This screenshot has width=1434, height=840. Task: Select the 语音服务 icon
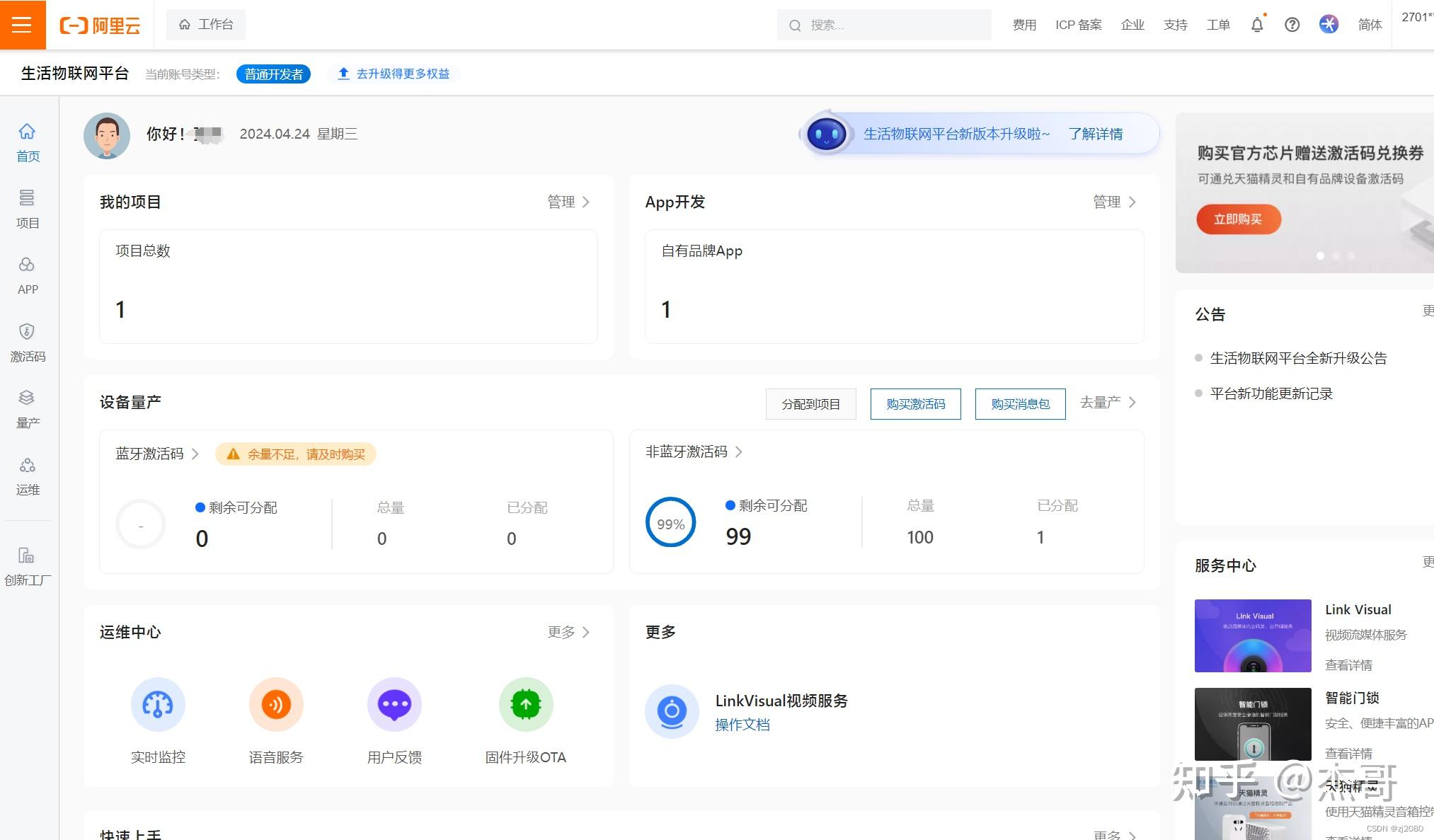275,704
